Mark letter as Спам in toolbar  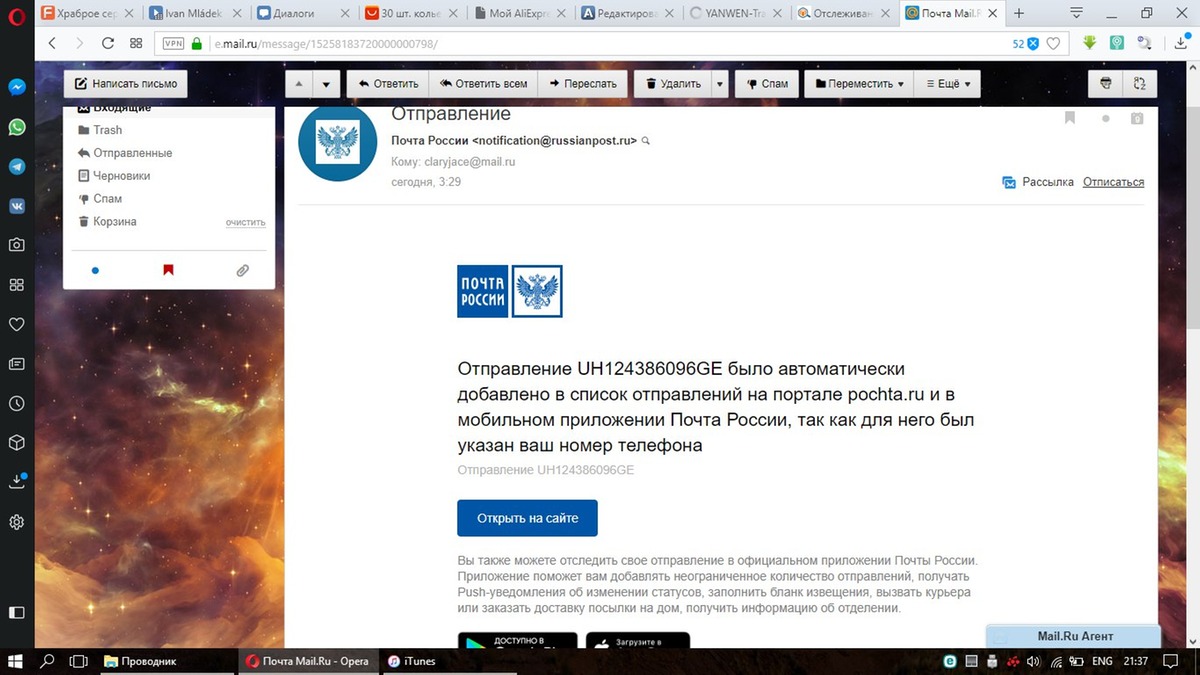tap(767, 84)
